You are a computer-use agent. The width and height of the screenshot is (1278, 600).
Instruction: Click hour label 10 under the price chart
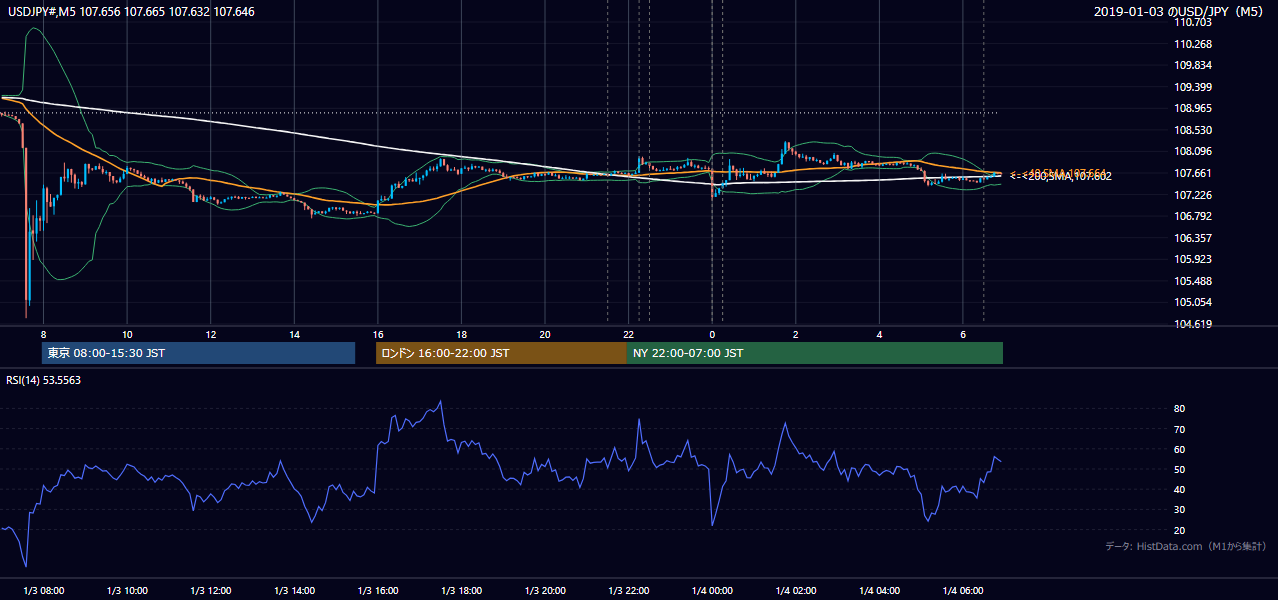[x=127, y=333]
